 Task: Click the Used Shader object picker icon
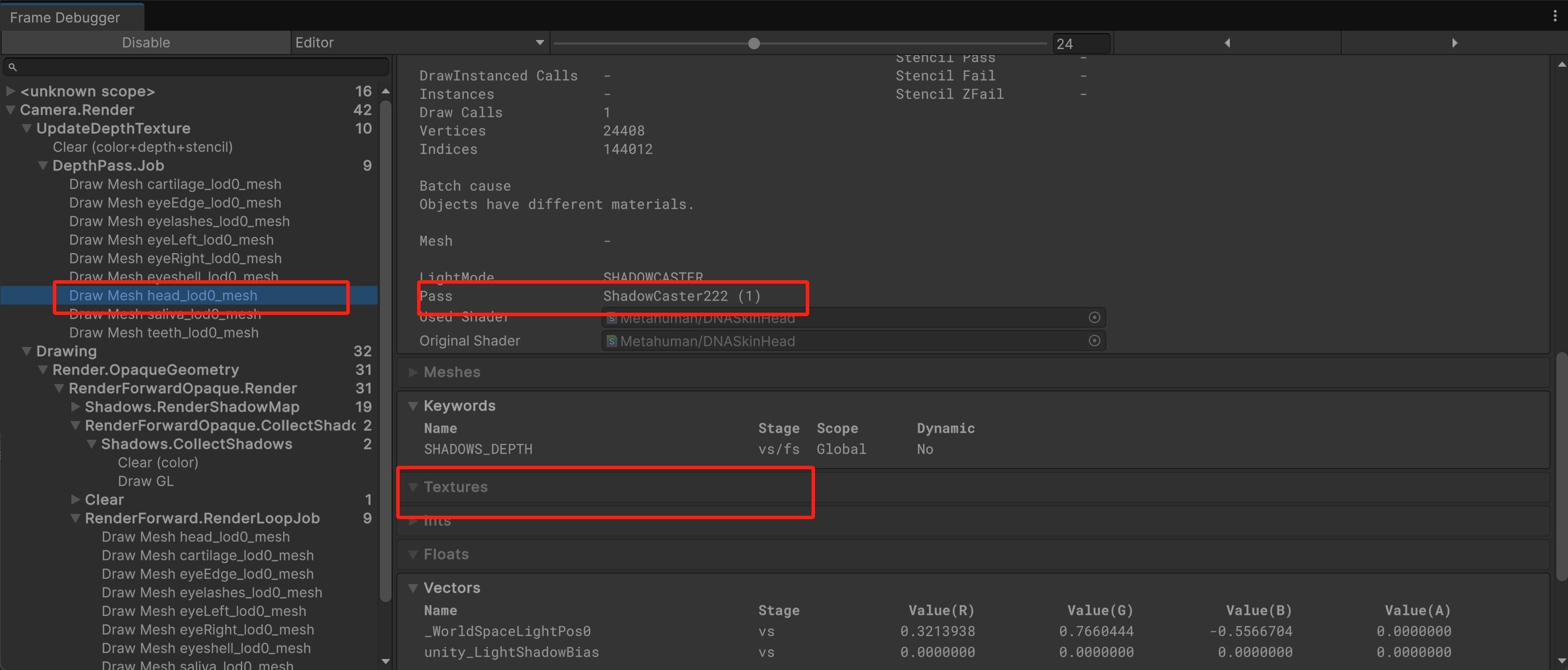pos(1094,317)
